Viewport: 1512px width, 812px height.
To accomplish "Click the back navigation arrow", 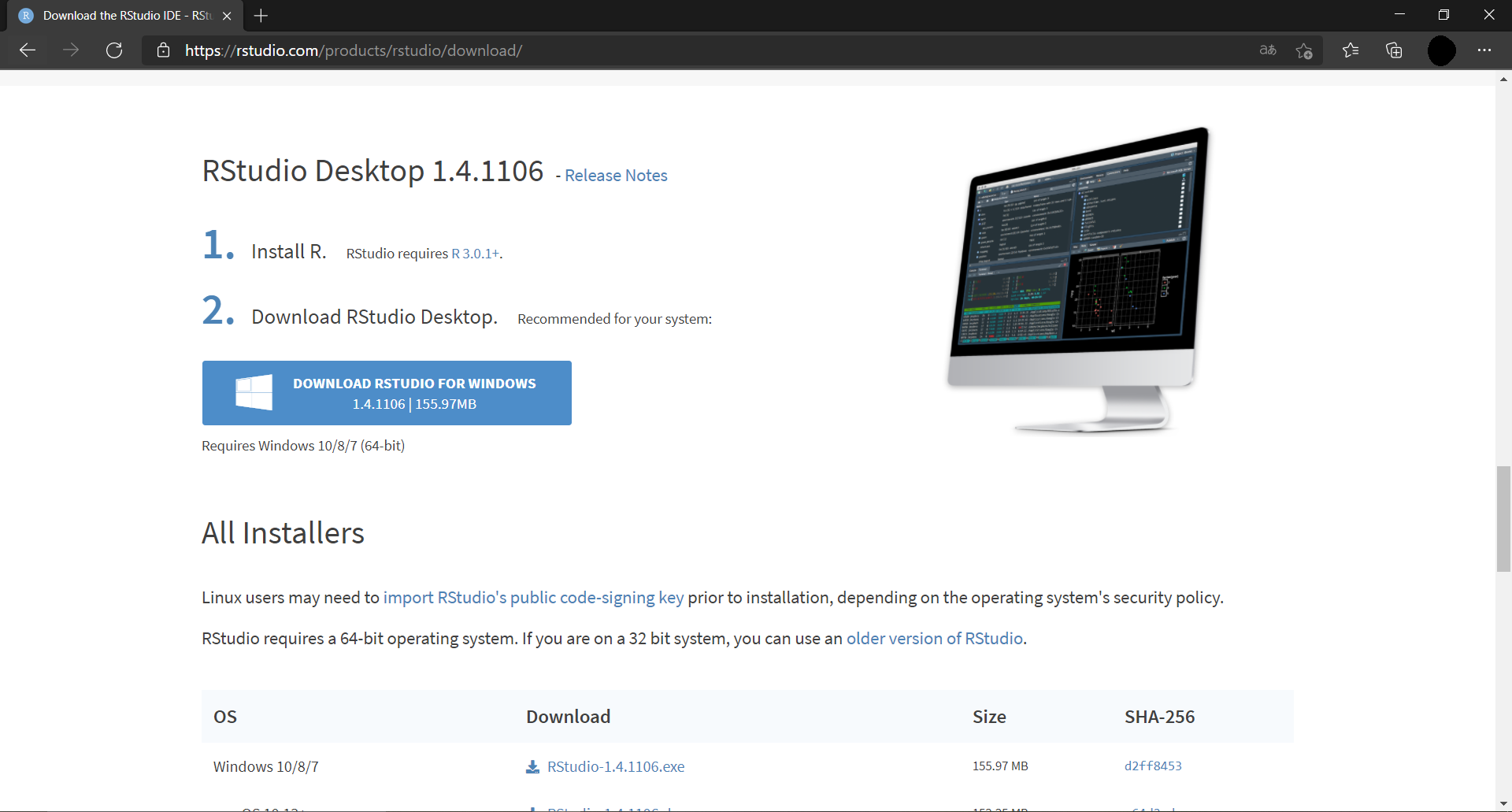I will coord(27,50).
